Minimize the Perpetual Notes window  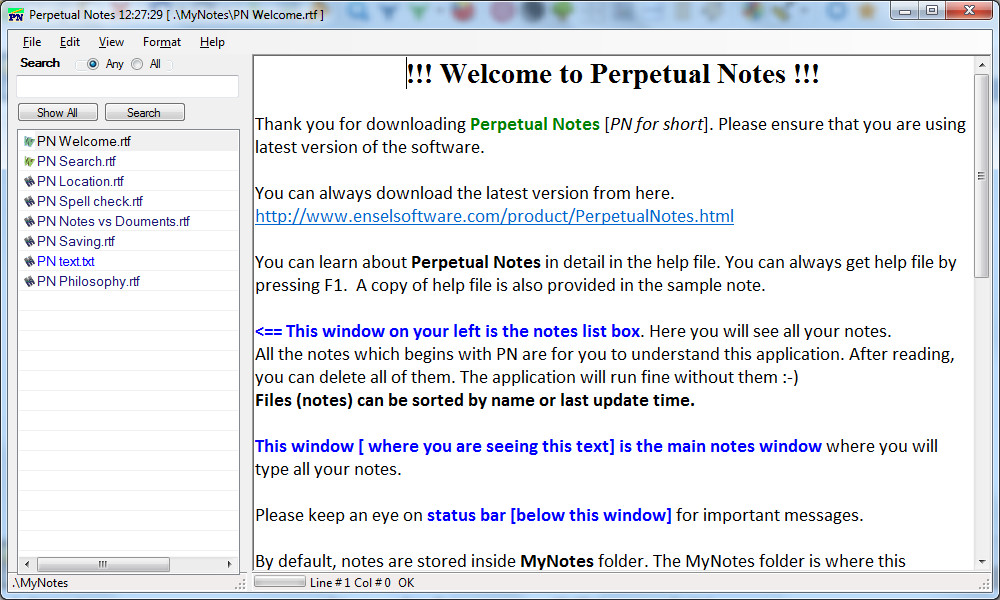[905, 11]
